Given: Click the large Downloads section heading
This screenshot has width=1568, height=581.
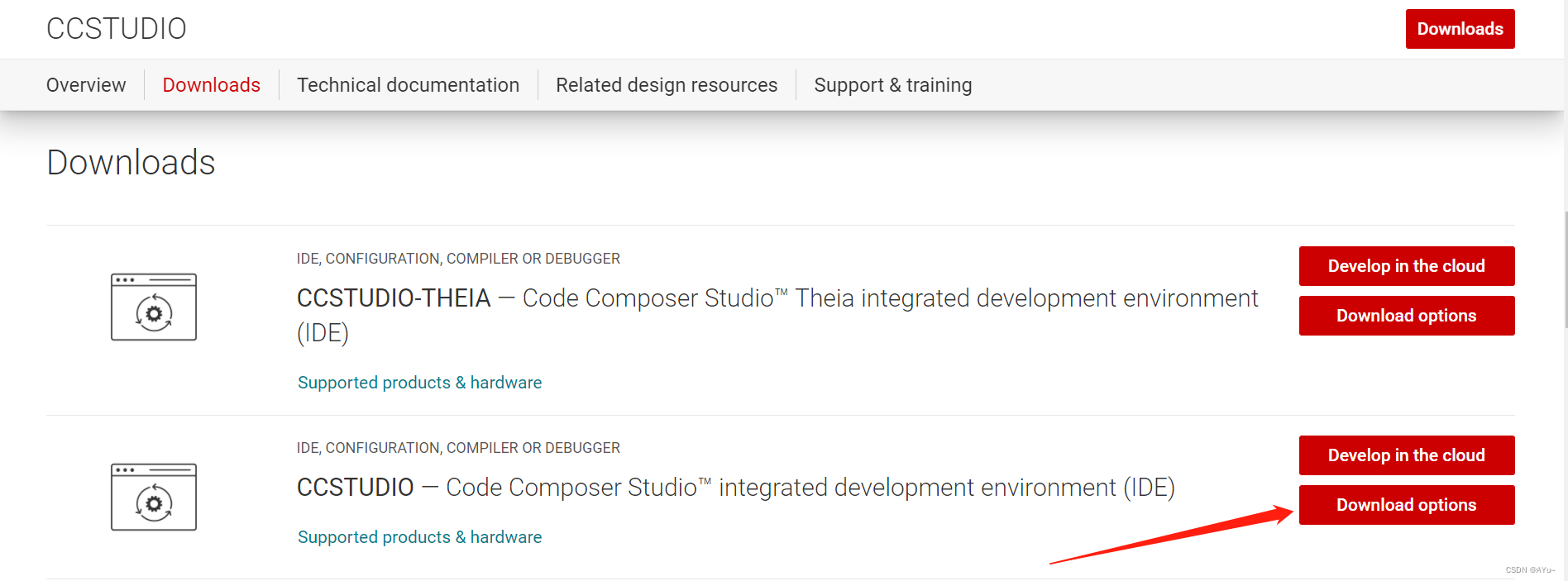Looking at the screenshot, I should [131, 163].
